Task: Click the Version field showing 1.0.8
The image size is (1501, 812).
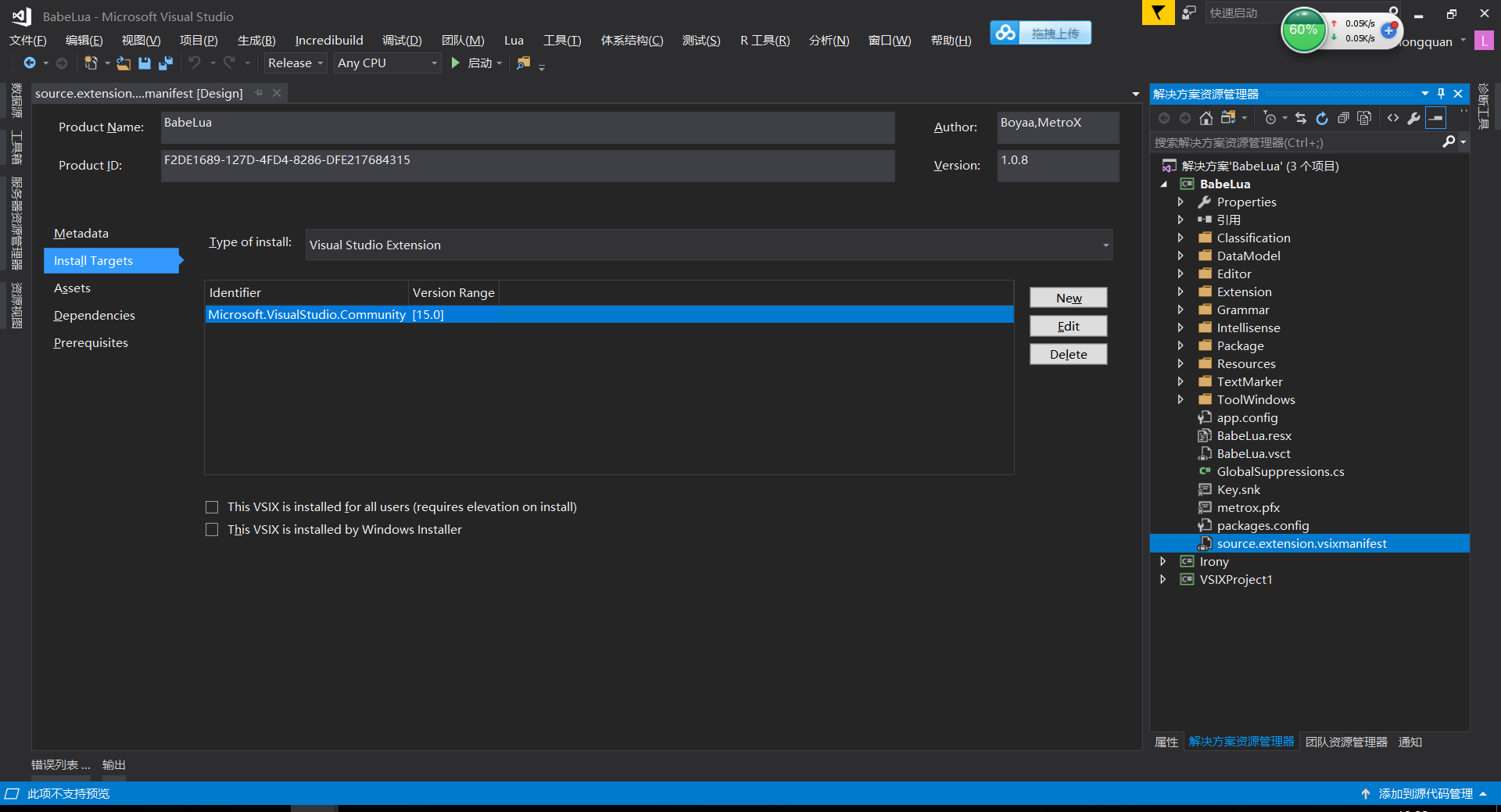Action: (x=1058, y=166)
